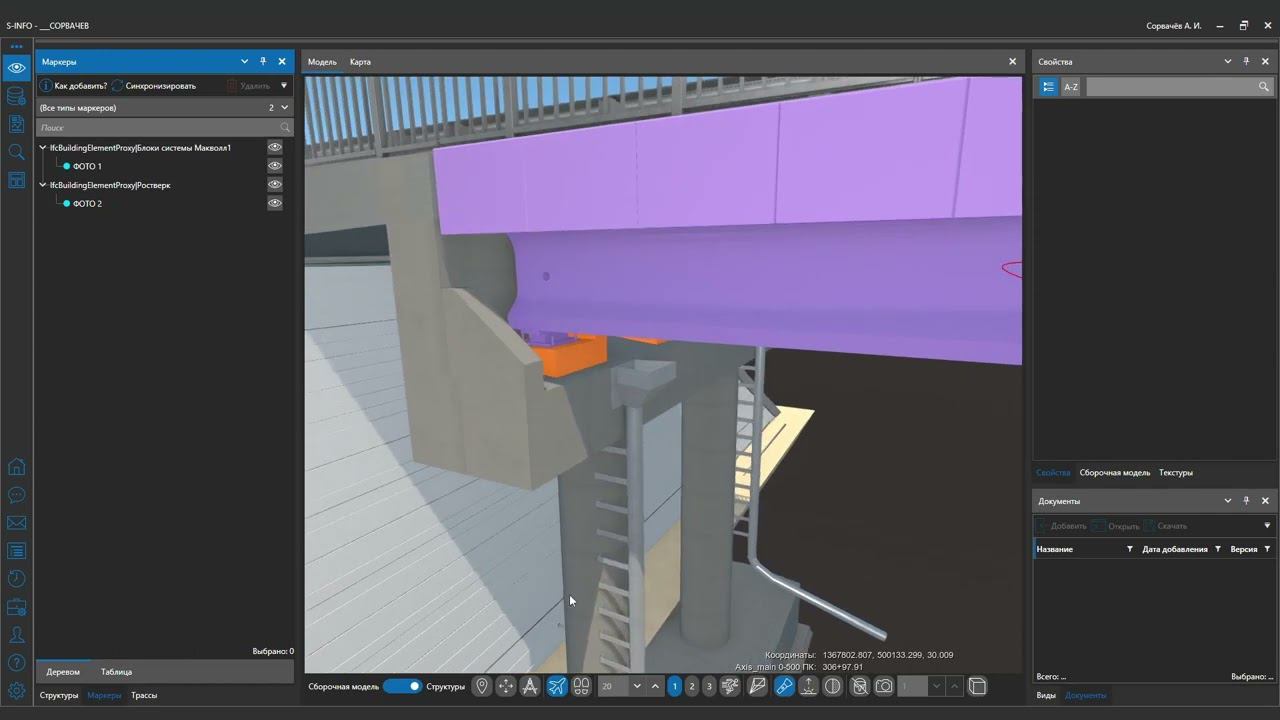
Task: Open the Documents panel options chevron
Action: point(1227,501)
